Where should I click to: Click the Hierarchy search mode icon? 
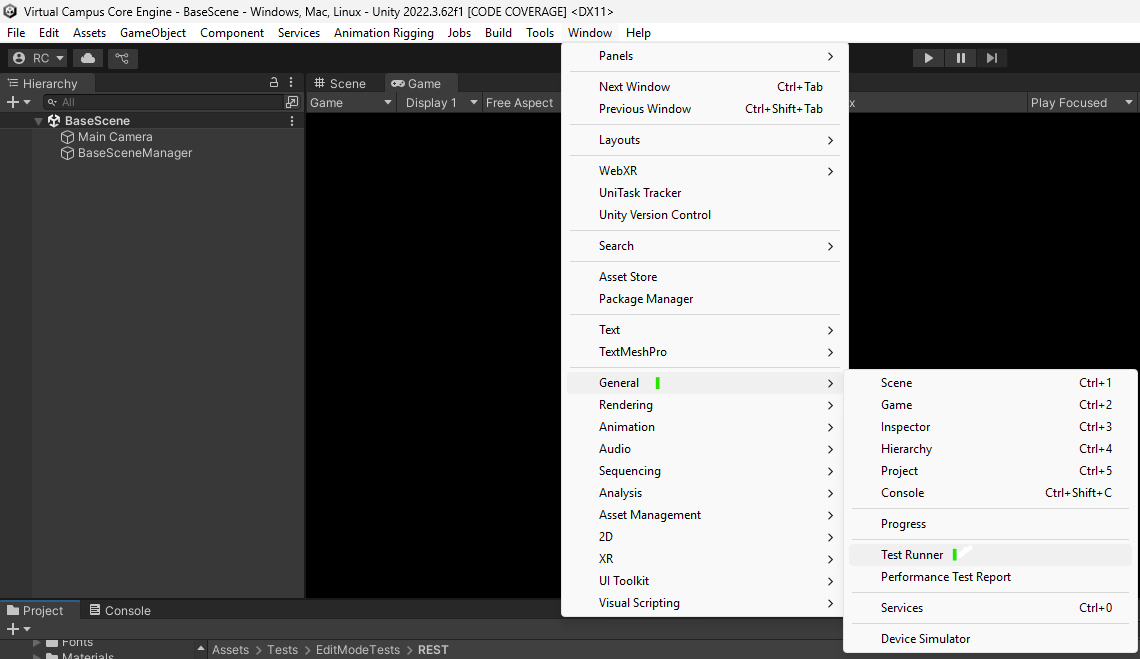(292, 102)
